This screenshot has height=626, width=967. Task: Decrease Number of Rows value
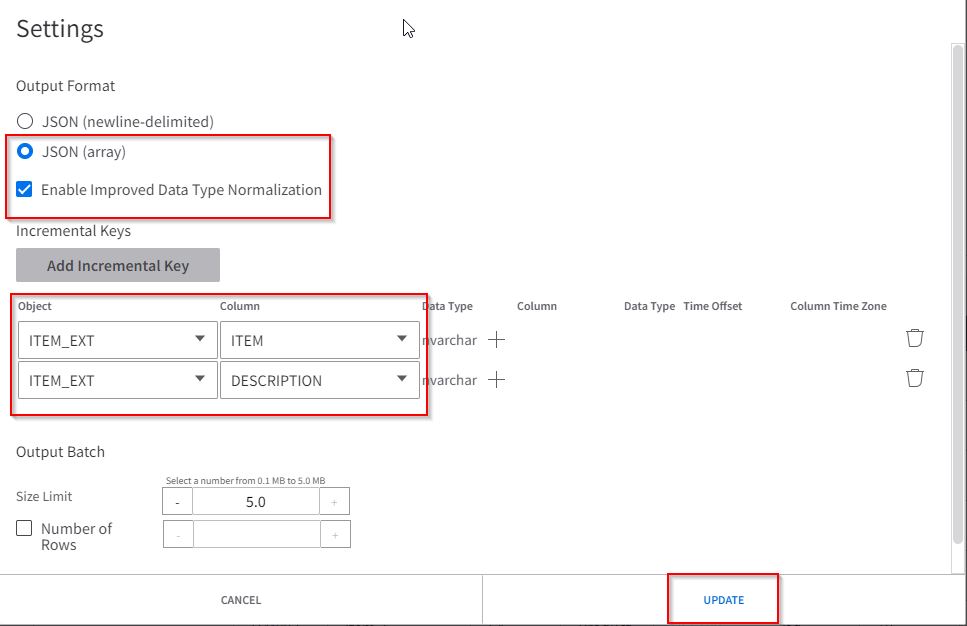(177, 535)
